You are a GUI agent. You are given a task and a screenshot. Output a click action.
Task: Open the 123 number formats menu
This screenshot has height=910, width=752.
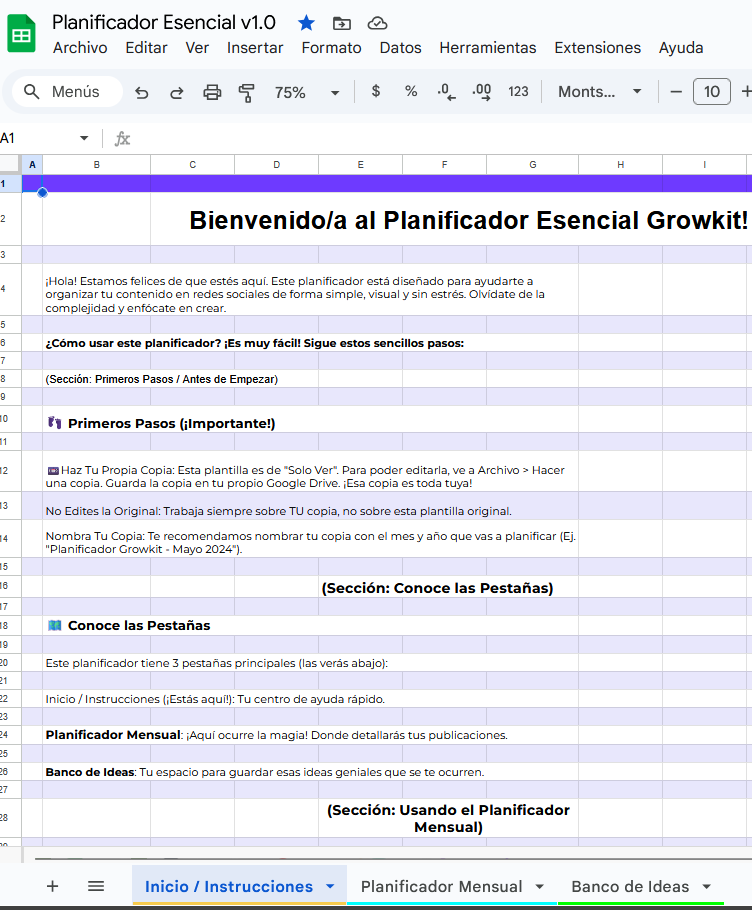click(x=518, y=92)
